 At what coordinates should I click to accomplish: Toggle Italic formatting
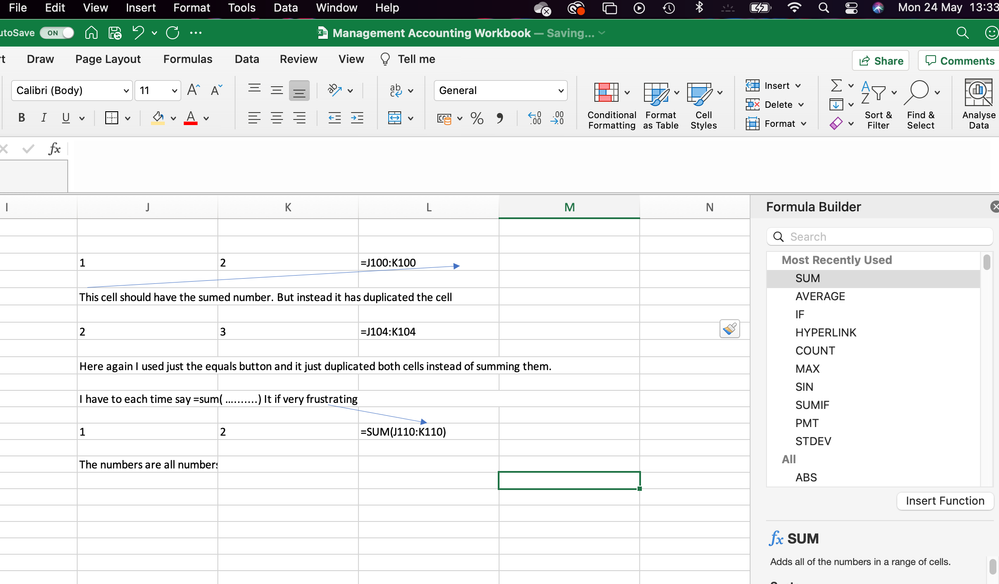click(x=43, y=118)
